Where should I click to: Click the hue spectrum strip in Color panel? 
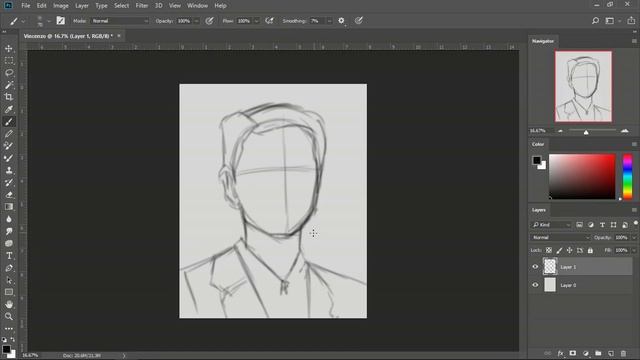(627, 176)
